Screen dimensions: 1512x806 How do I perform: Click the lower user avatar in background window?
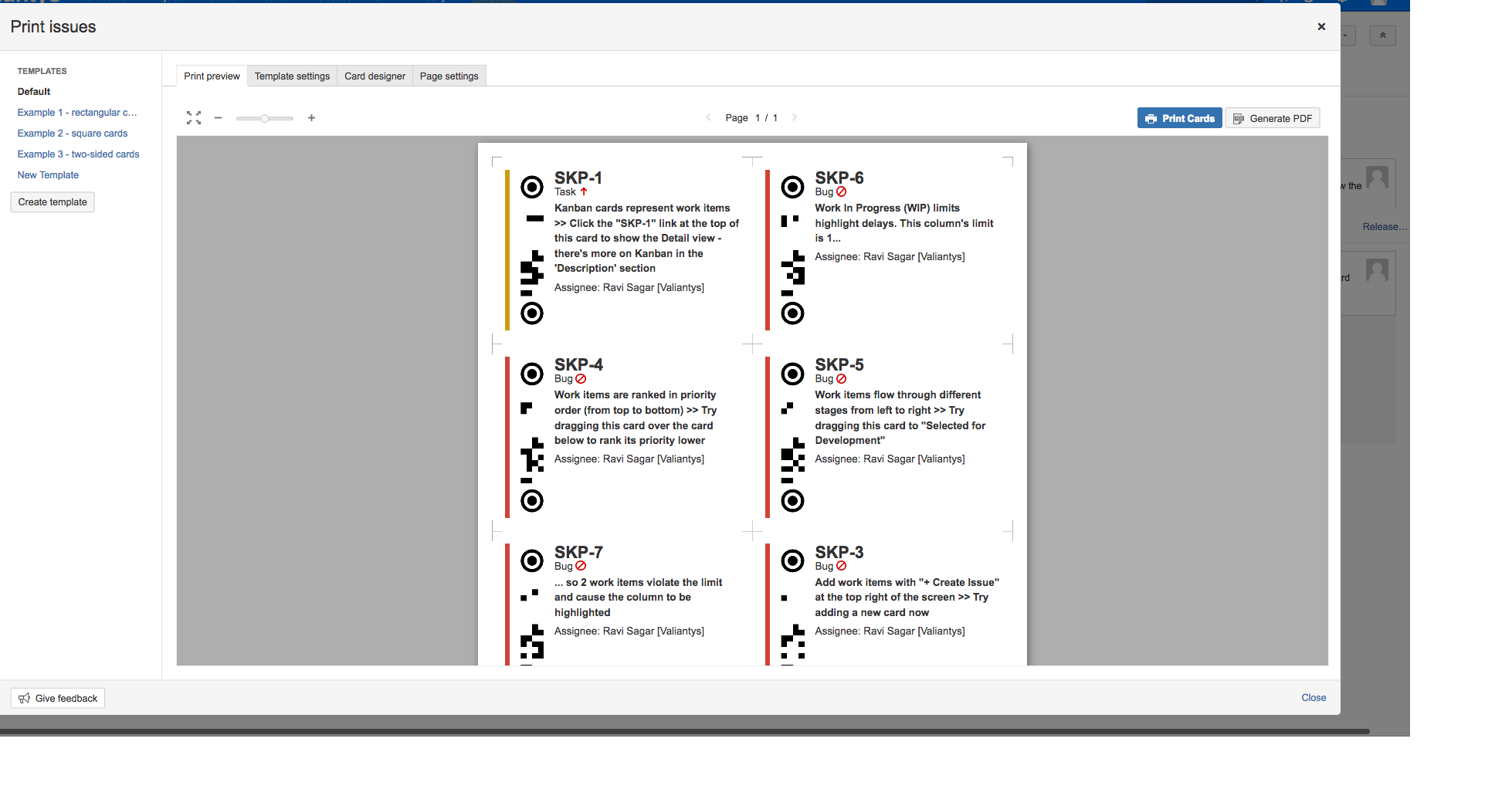tap(1377, 269)
